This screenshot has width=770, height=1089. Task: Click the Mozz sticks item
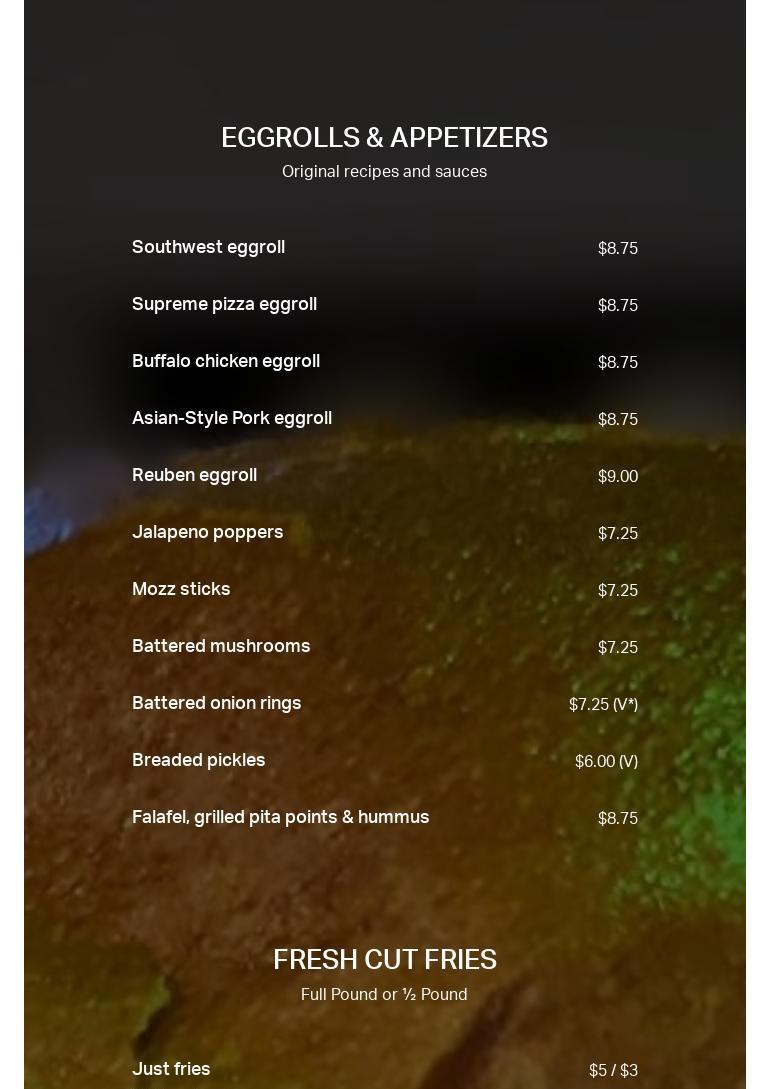[181, 589]
